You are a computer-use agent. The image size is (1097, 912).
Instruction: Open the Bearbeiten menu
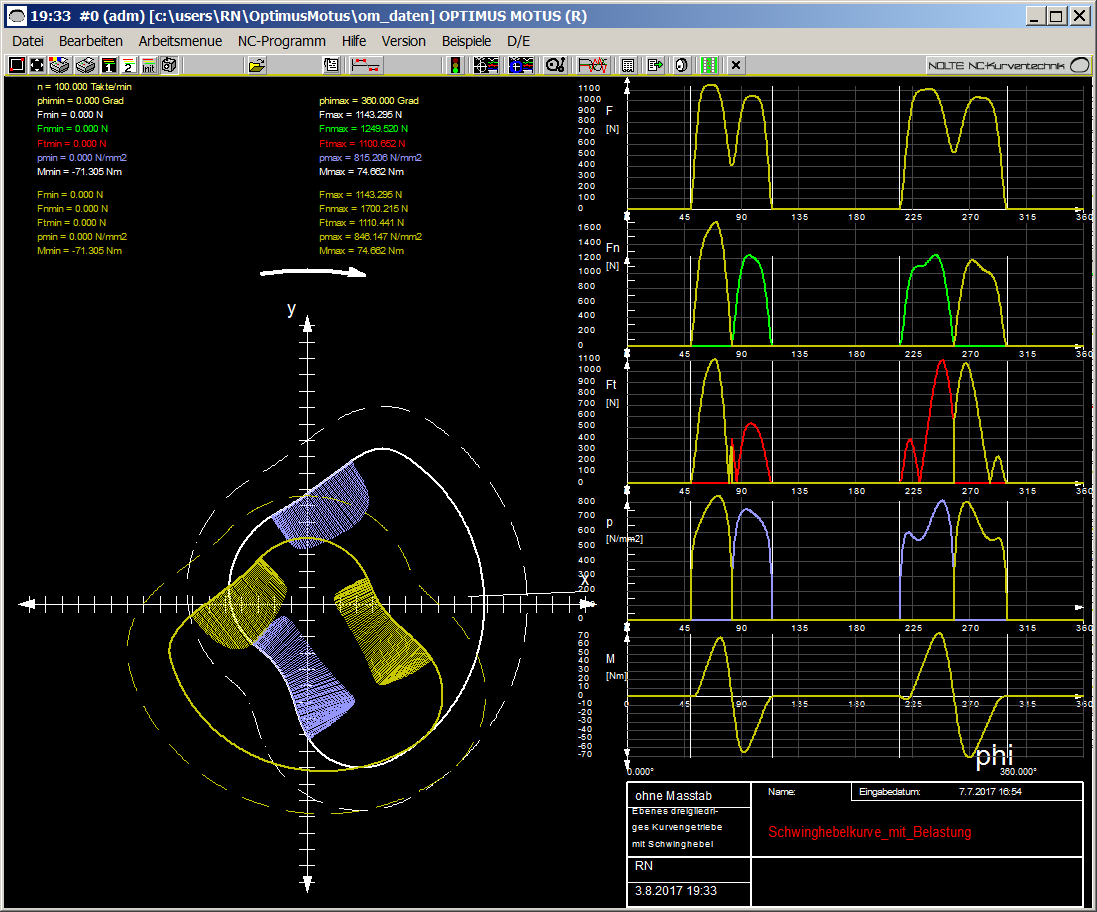pyautogui.click(x=91, y=41)
